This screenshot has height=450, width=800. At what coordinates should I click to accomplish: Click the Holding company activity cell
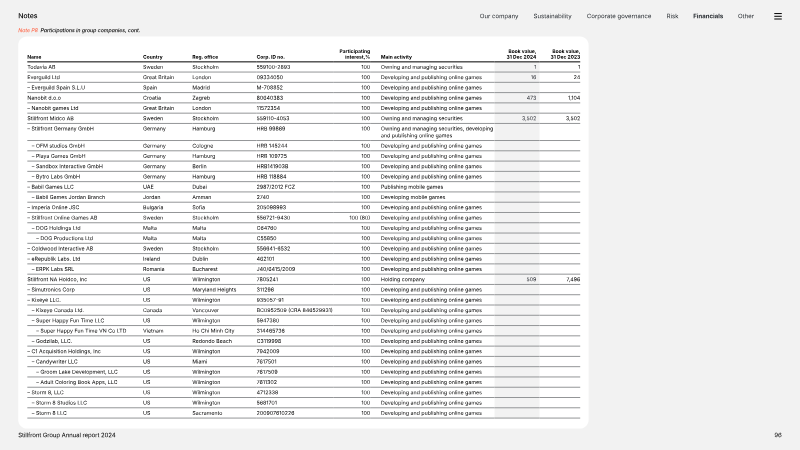403,280
